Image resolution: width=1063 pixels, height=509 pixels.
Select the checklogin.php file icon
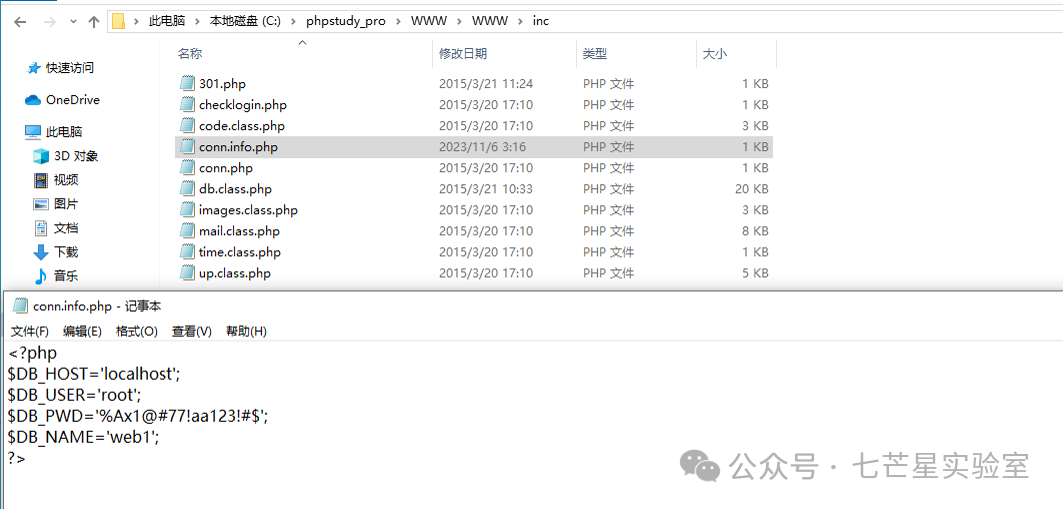(187, 104)
